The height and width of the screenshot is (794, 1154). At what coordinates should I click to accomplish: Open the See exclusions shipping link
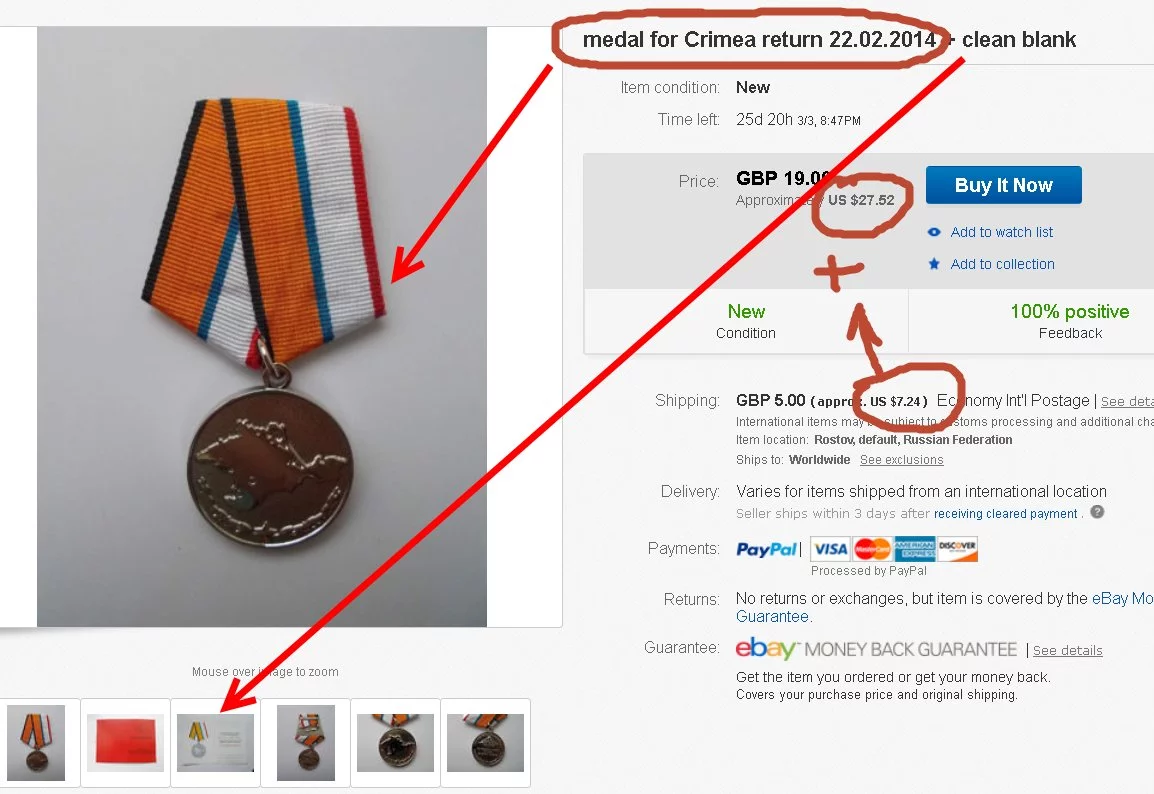tap(902, 460)
